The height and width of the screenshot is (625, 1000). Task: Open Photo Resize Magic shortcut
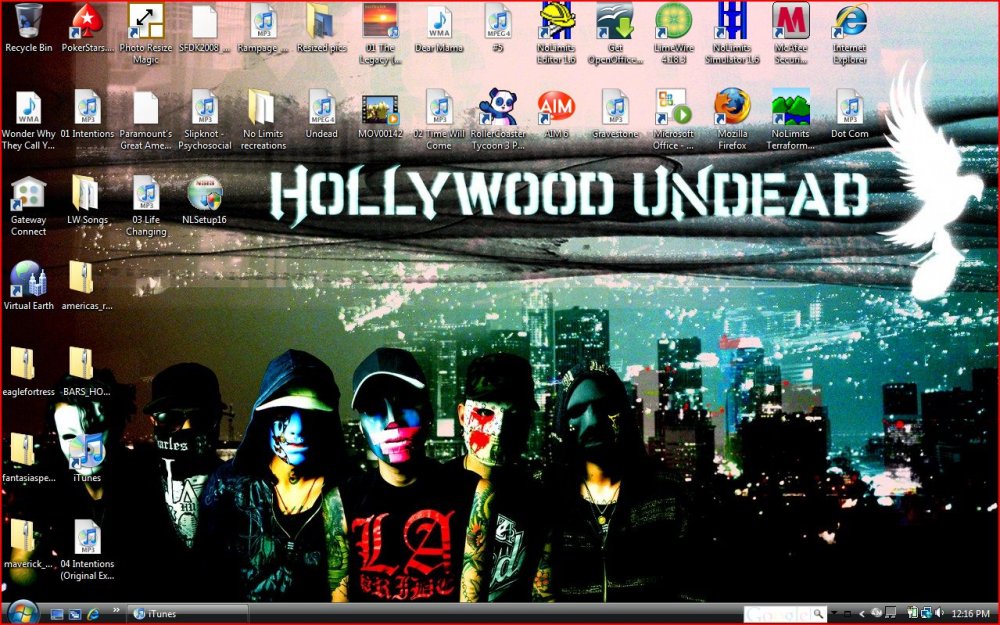pos(145,22)
